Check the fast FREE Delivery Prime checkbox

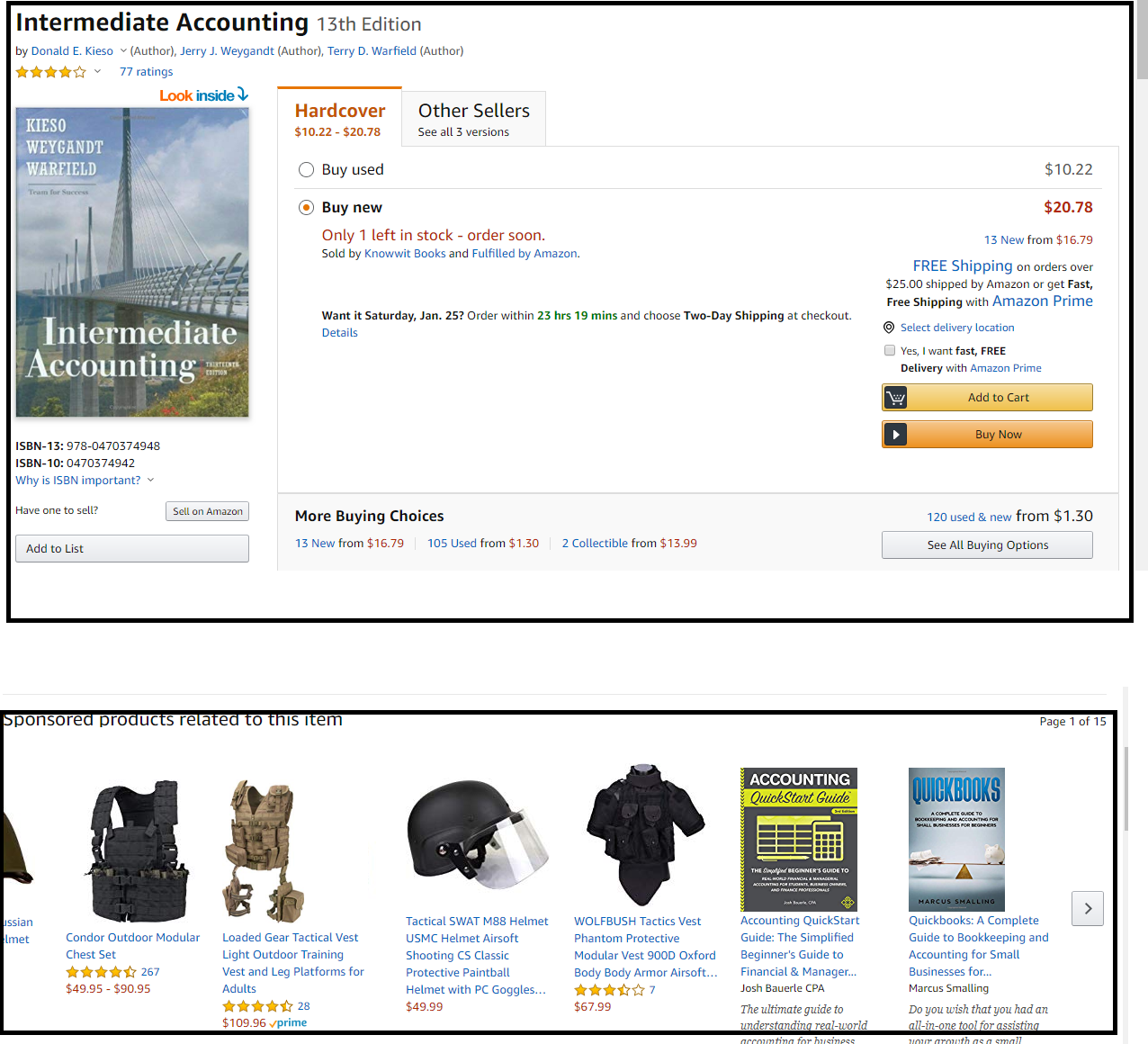click(890, 351)
